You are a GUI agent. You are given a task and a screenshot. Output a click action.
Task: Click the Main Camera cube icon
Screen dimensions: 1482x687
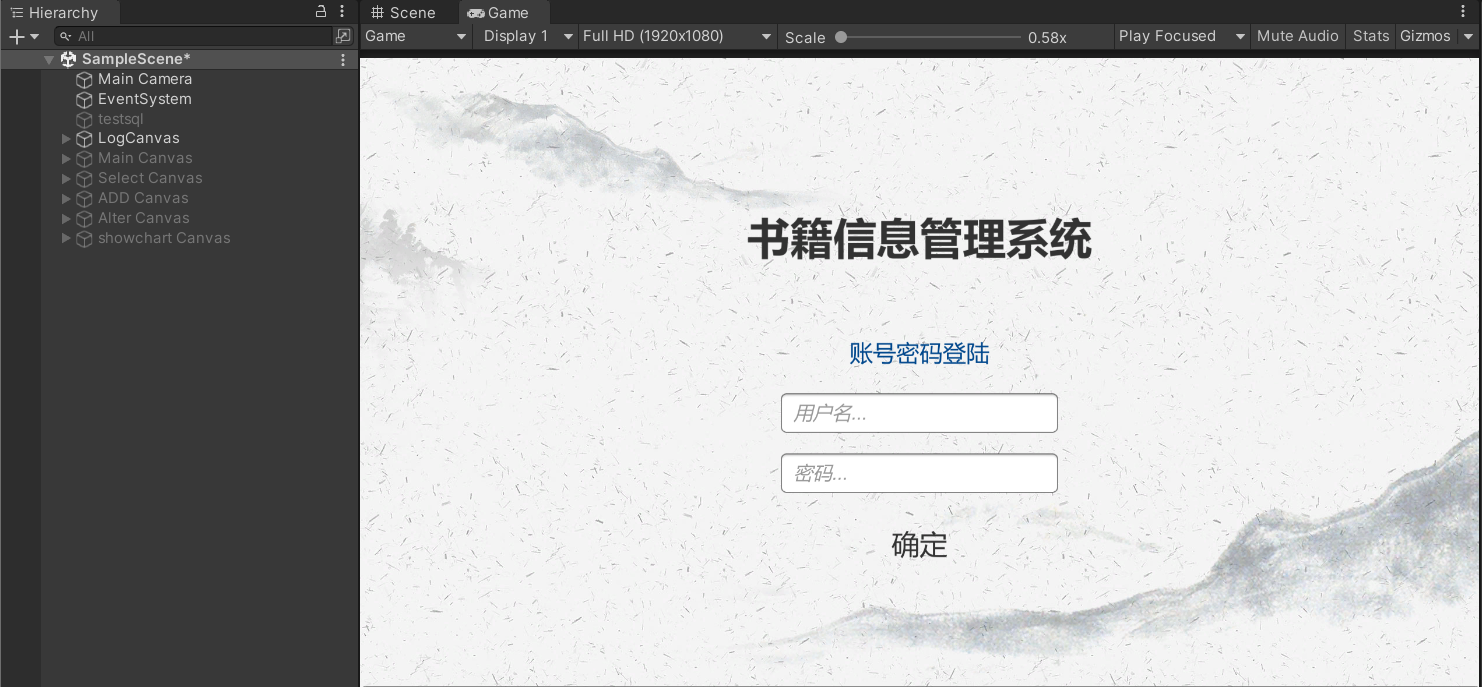[x=85, y=79]
